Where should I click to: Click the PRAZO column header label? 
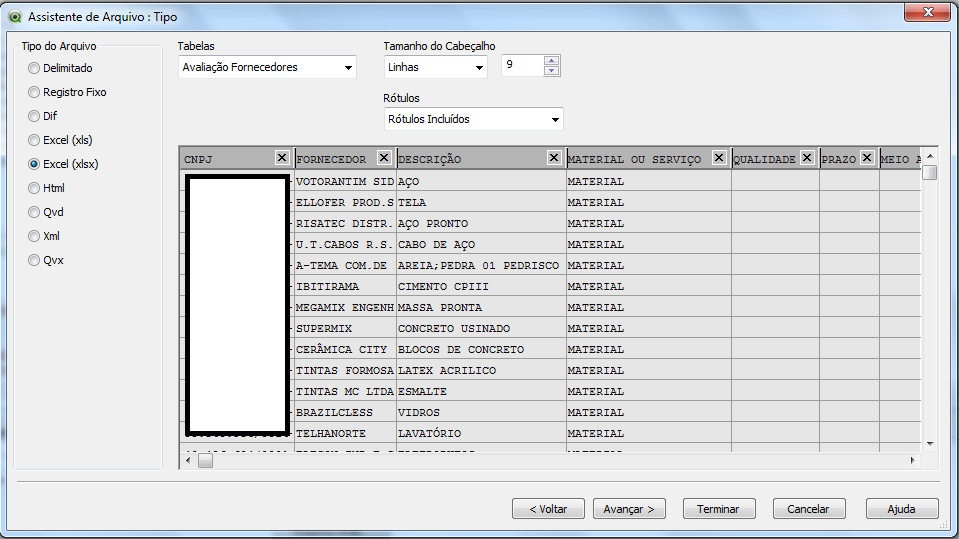pyautogui.click(x=839, y=160)
